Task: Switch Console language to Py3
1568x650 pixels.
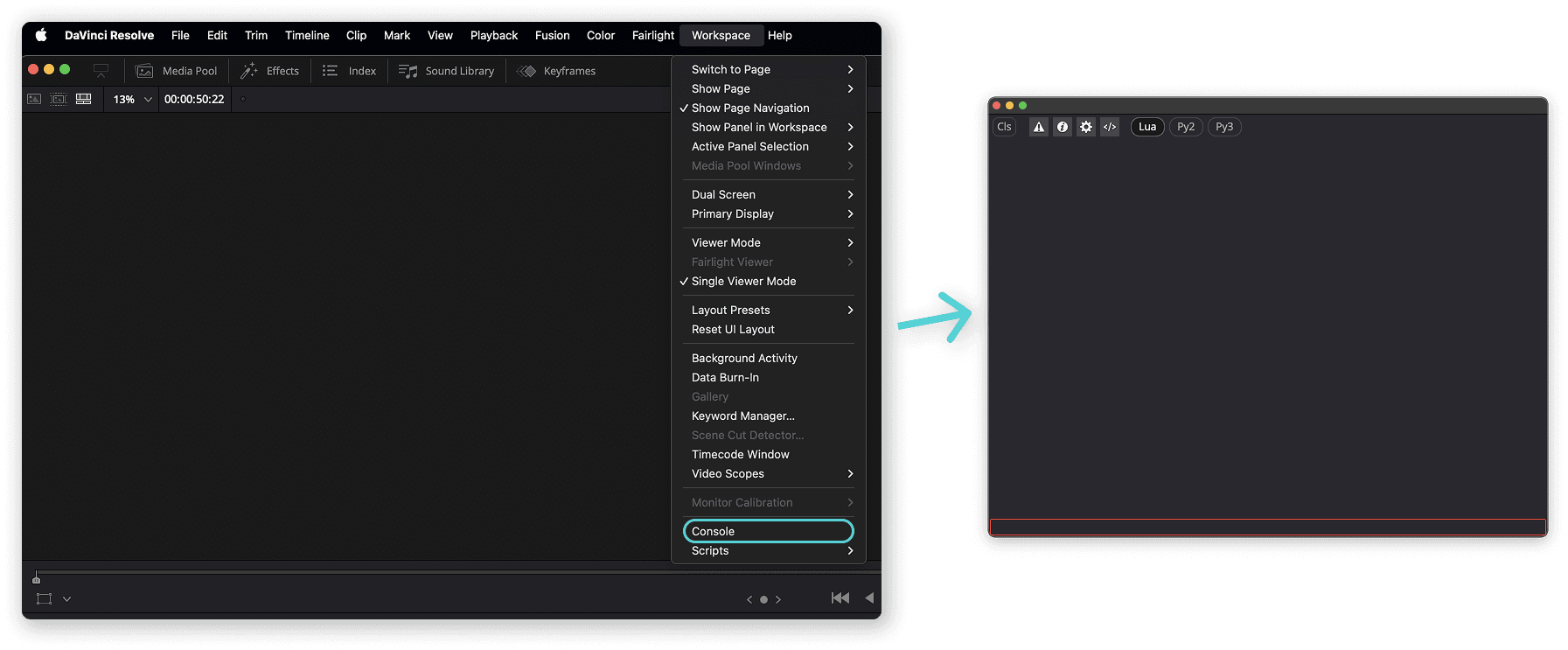Action: pyautogui.click(x=1224, y=127)
